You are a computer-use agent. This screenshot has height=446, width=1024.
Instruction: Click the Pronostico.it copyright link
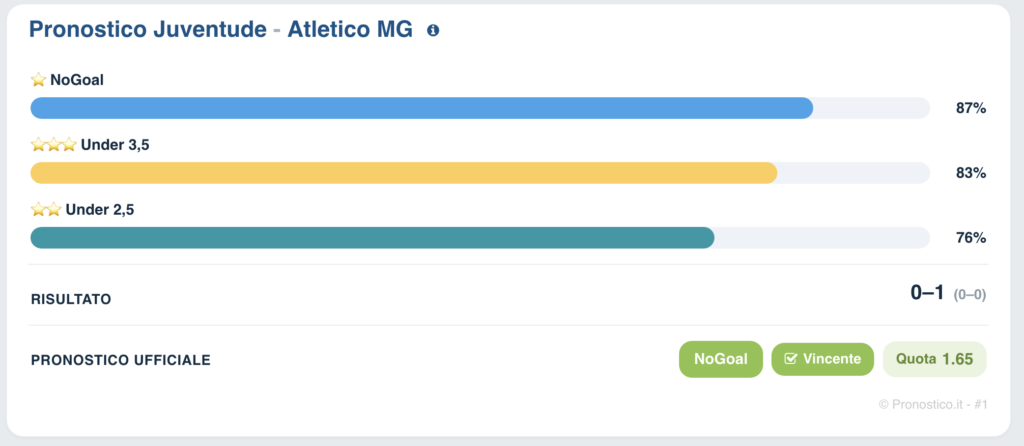933,405
